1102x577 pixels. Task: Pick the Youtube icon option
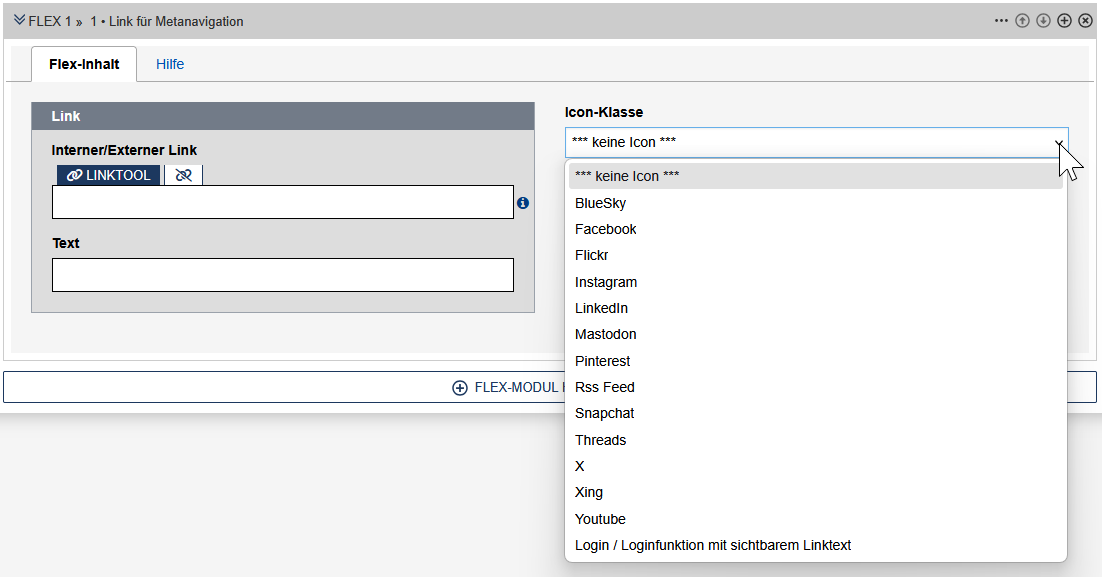click(x=600, y=519)
